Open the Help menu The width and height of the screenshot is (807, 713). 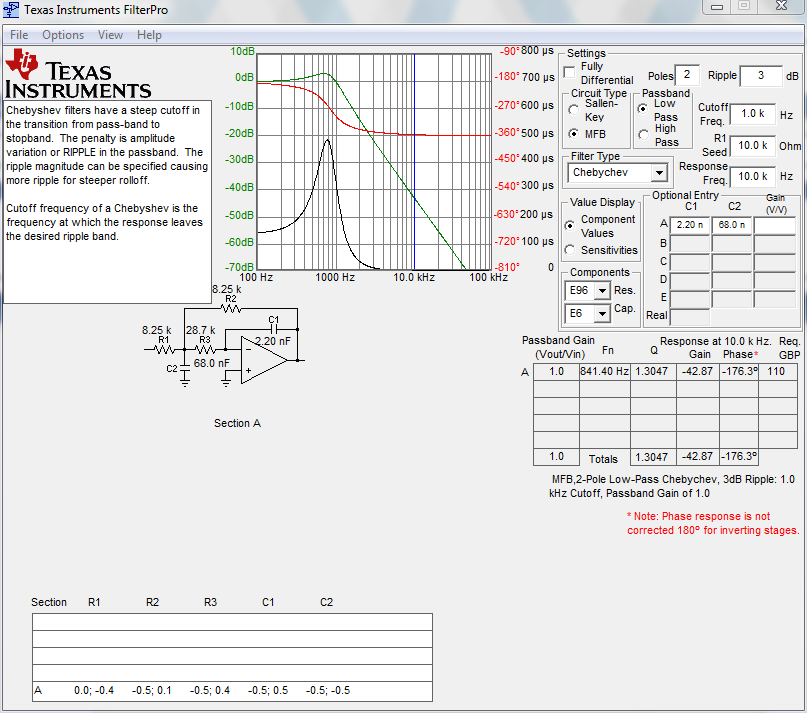149,35
